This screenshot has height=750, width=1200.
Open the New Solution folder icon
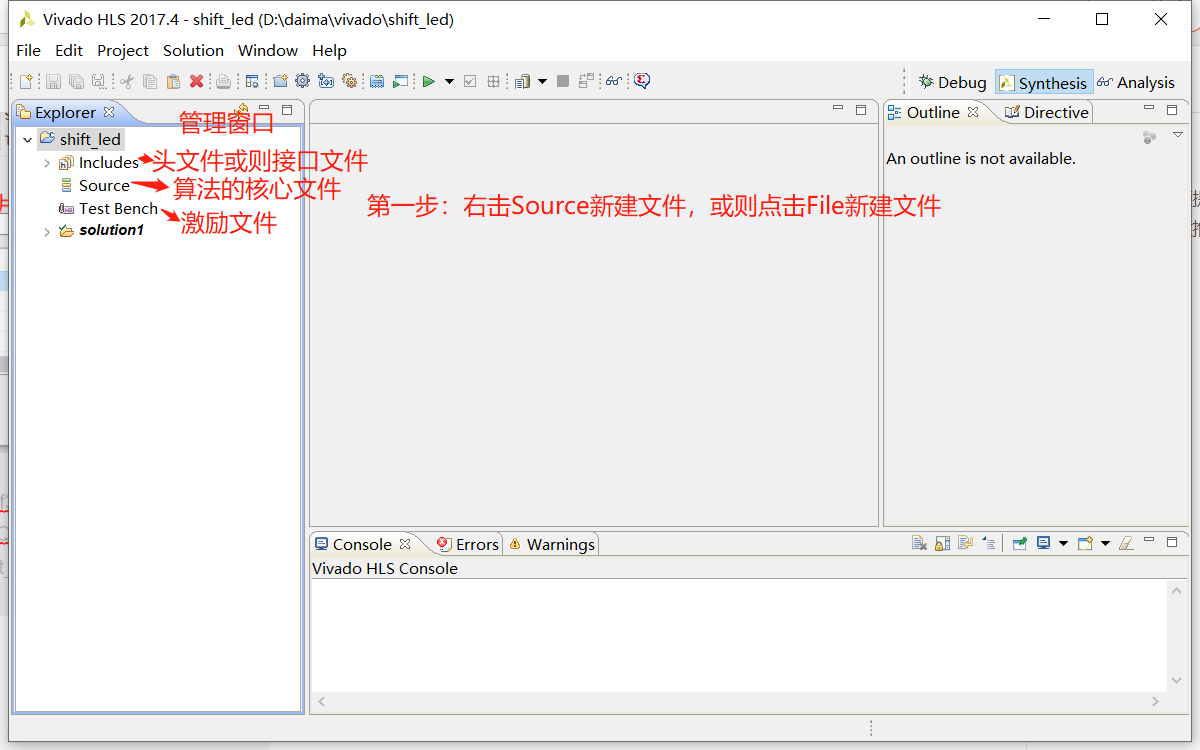[x=280, y=81]
